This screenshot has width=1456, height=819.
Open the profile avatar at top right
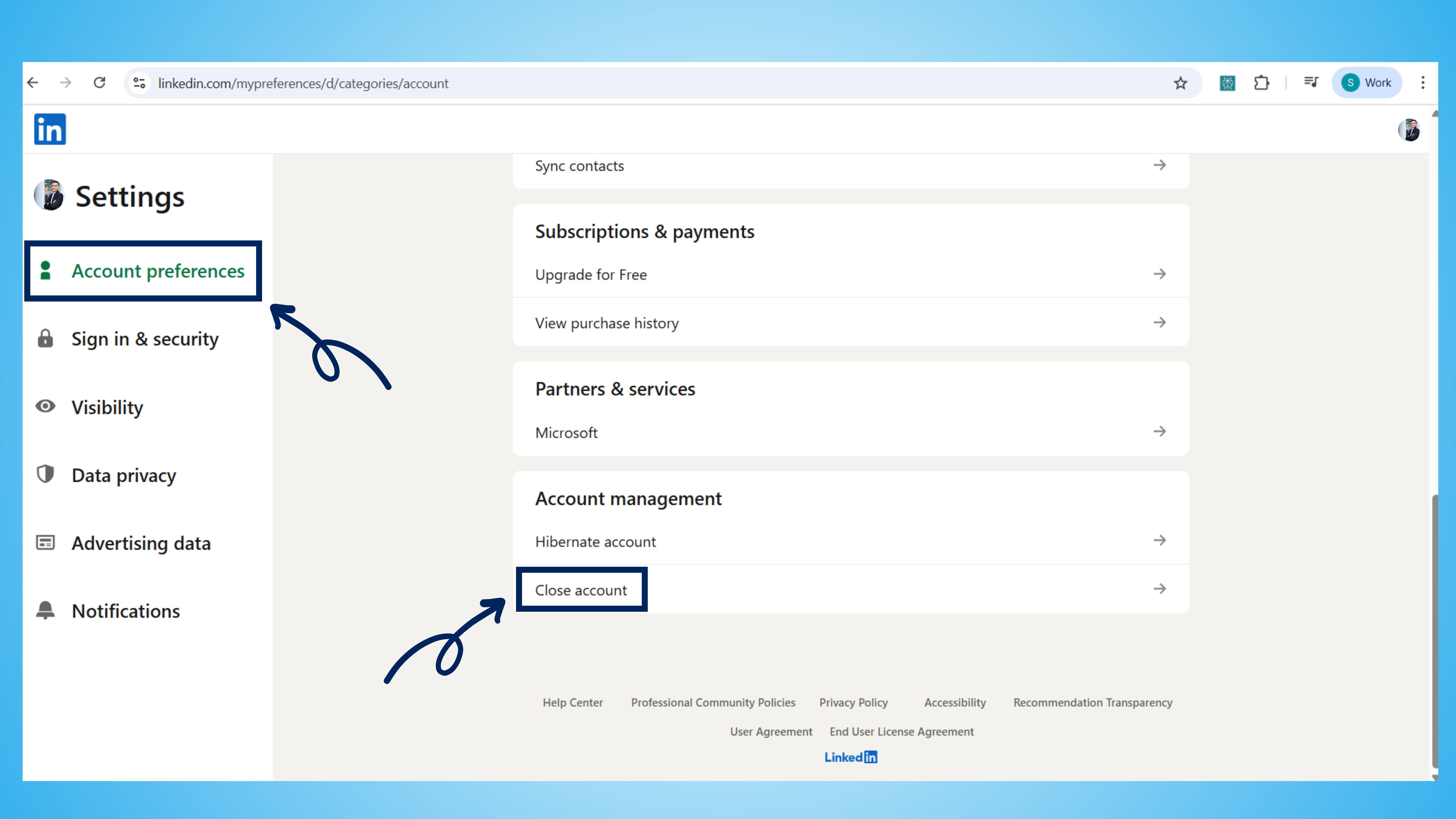tap(1409, 130)
